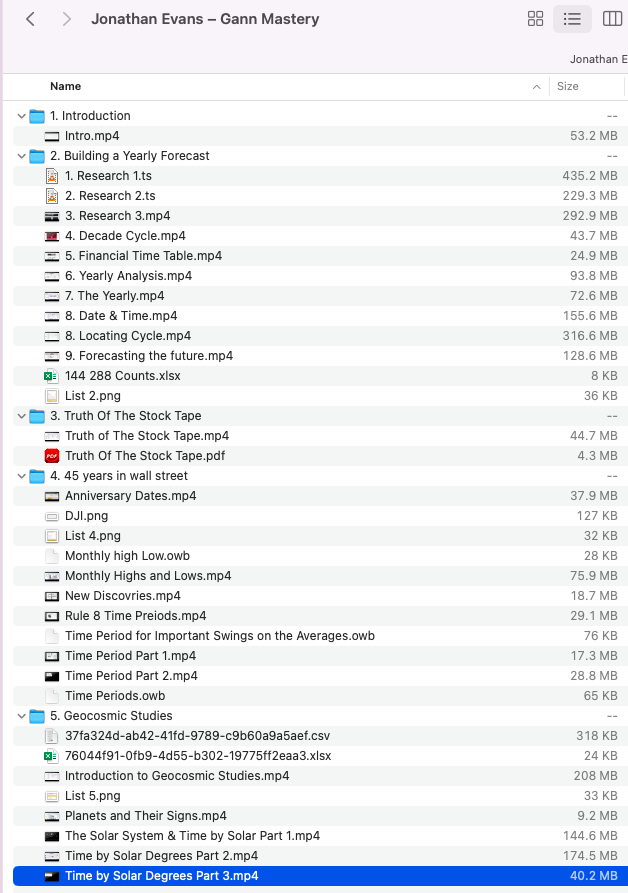The image size is (628, 893).
Task: Select Monthly high Low.owb file
Action: (127, 556)
